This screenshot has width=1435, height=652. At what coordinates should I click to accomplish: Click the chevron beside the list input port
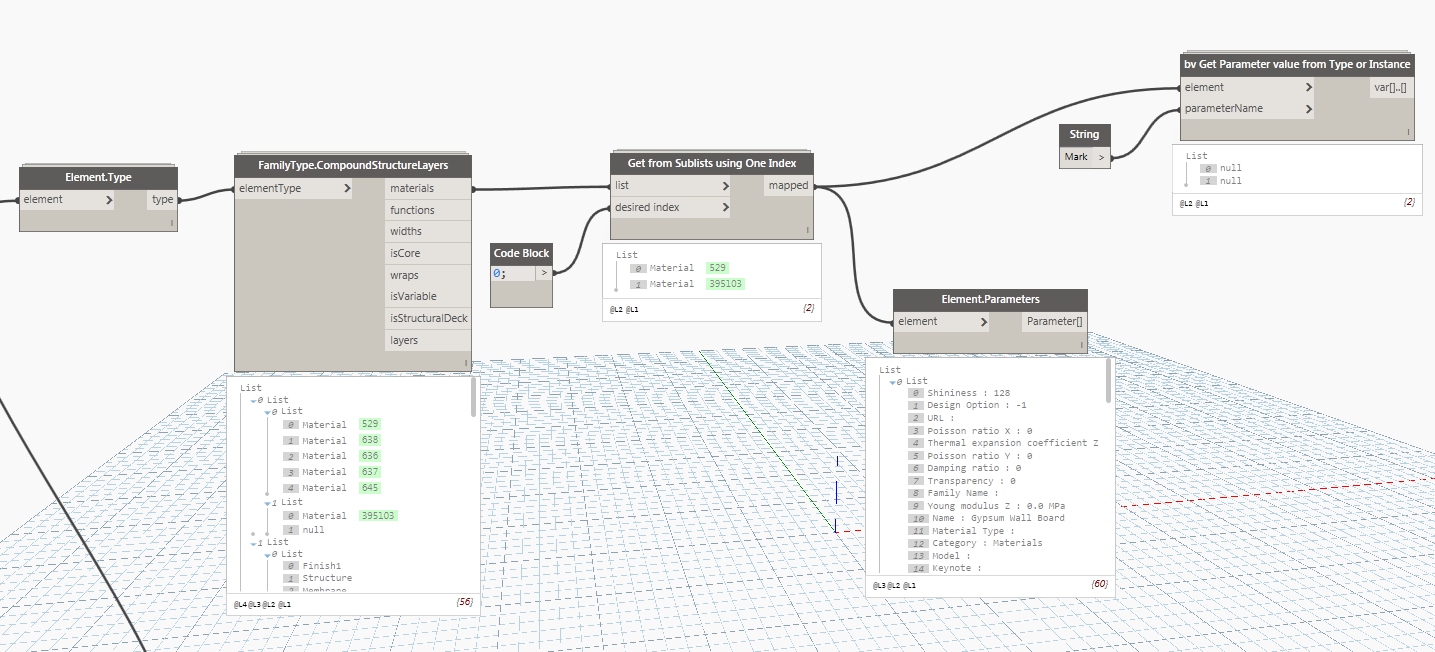(725, 186)
